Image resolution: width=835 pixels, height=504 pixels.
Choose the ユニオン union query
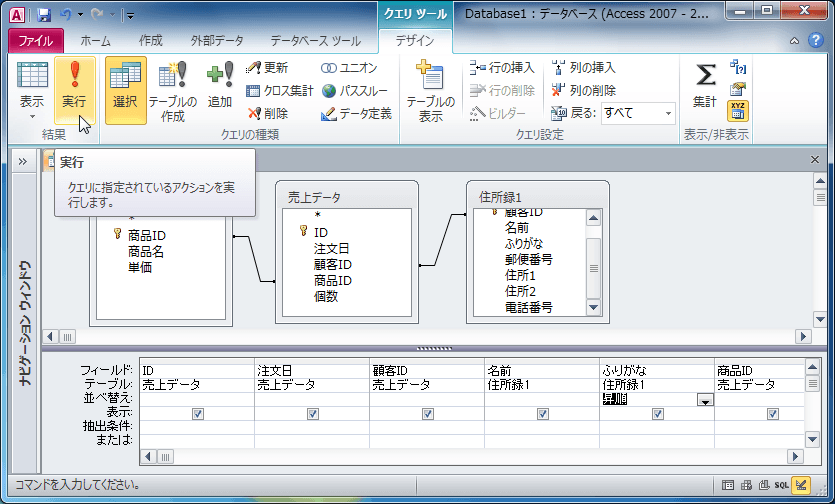[x=349, y=68]
